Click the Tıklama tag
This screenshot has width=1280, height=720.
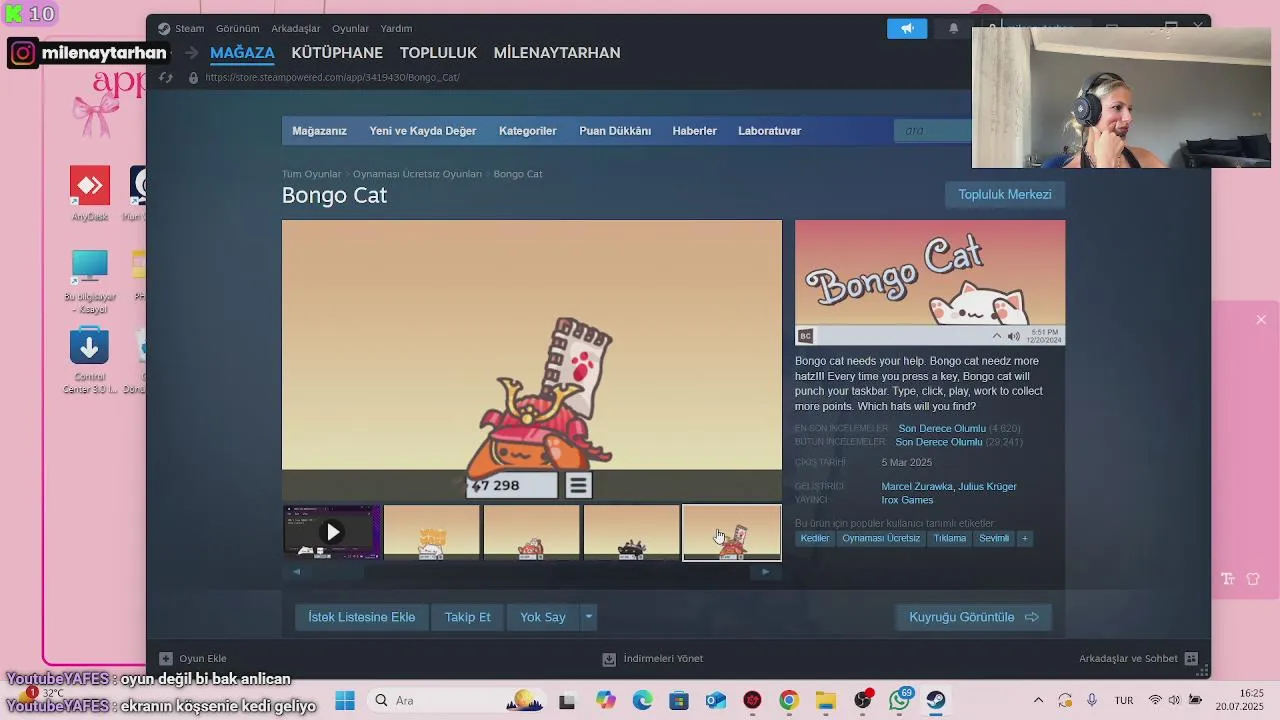(x=950, y=538)
